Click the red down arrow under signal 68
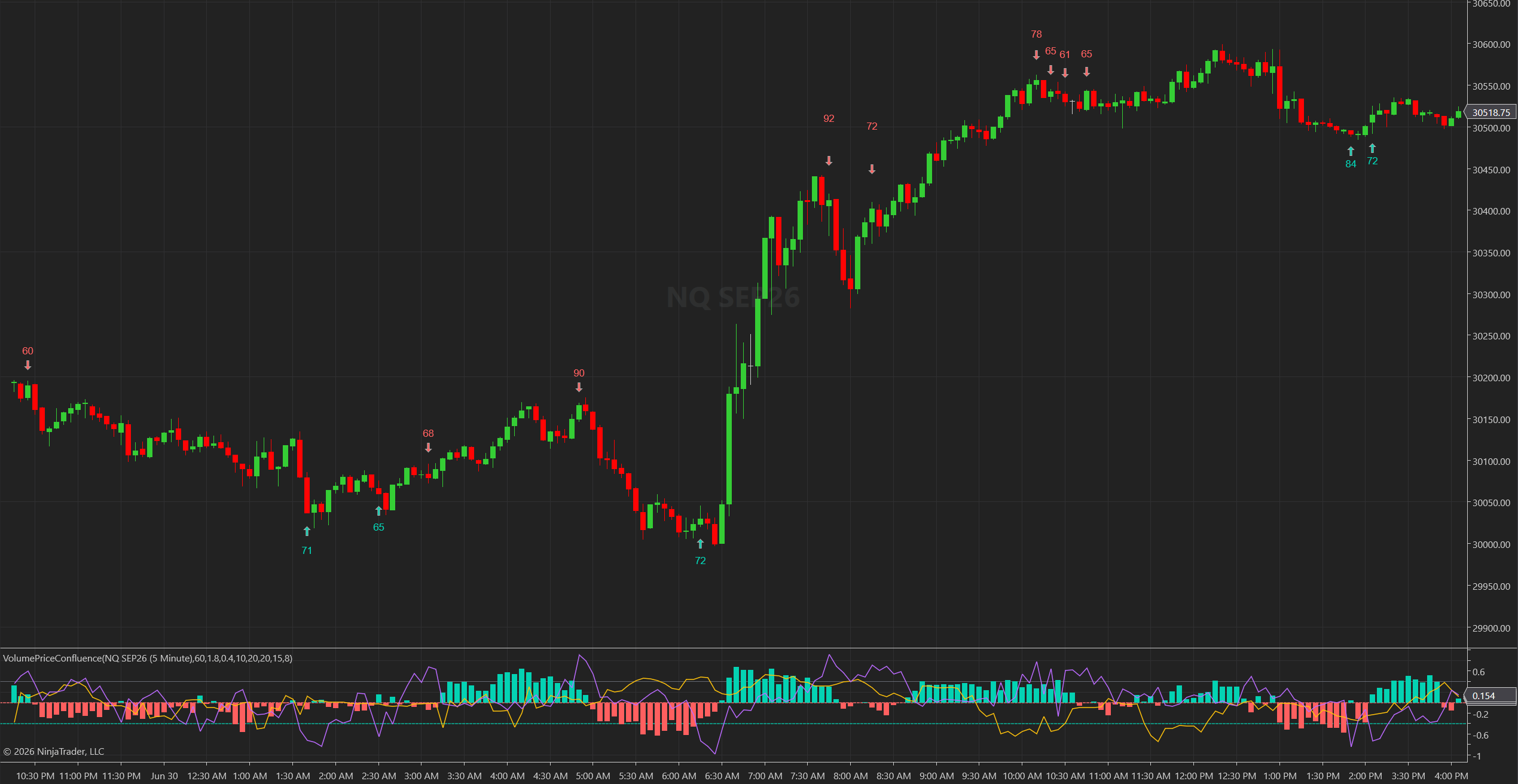This screenshot has height=784, width=1518. pyautogui.click(x=428, y=448)
